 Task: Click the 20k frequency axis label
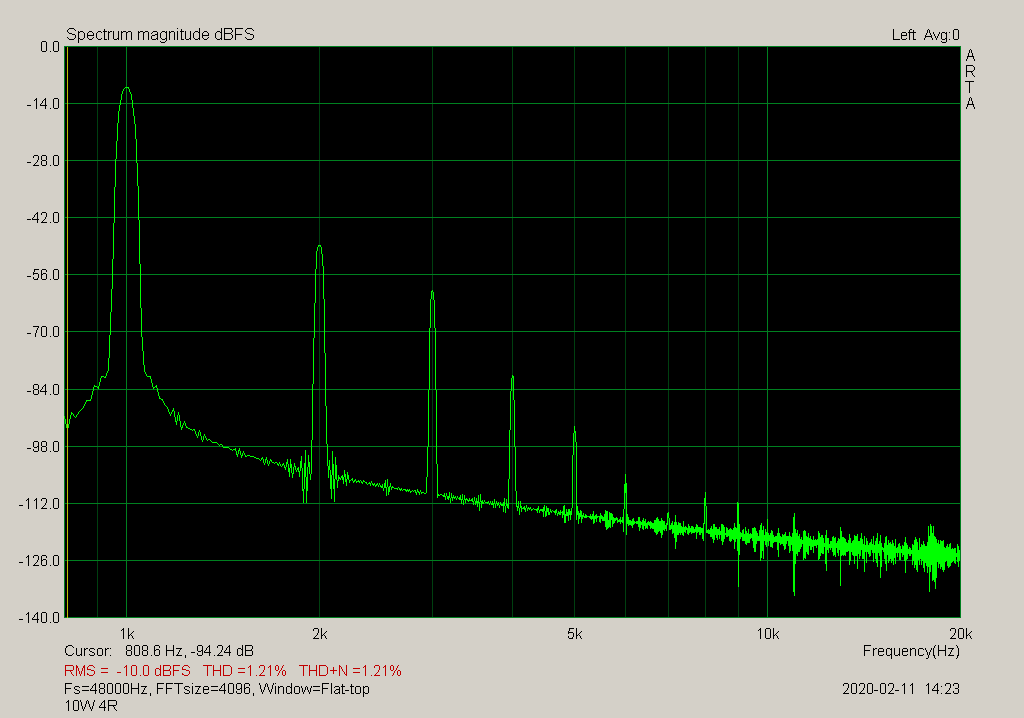(x=961, y=634)
